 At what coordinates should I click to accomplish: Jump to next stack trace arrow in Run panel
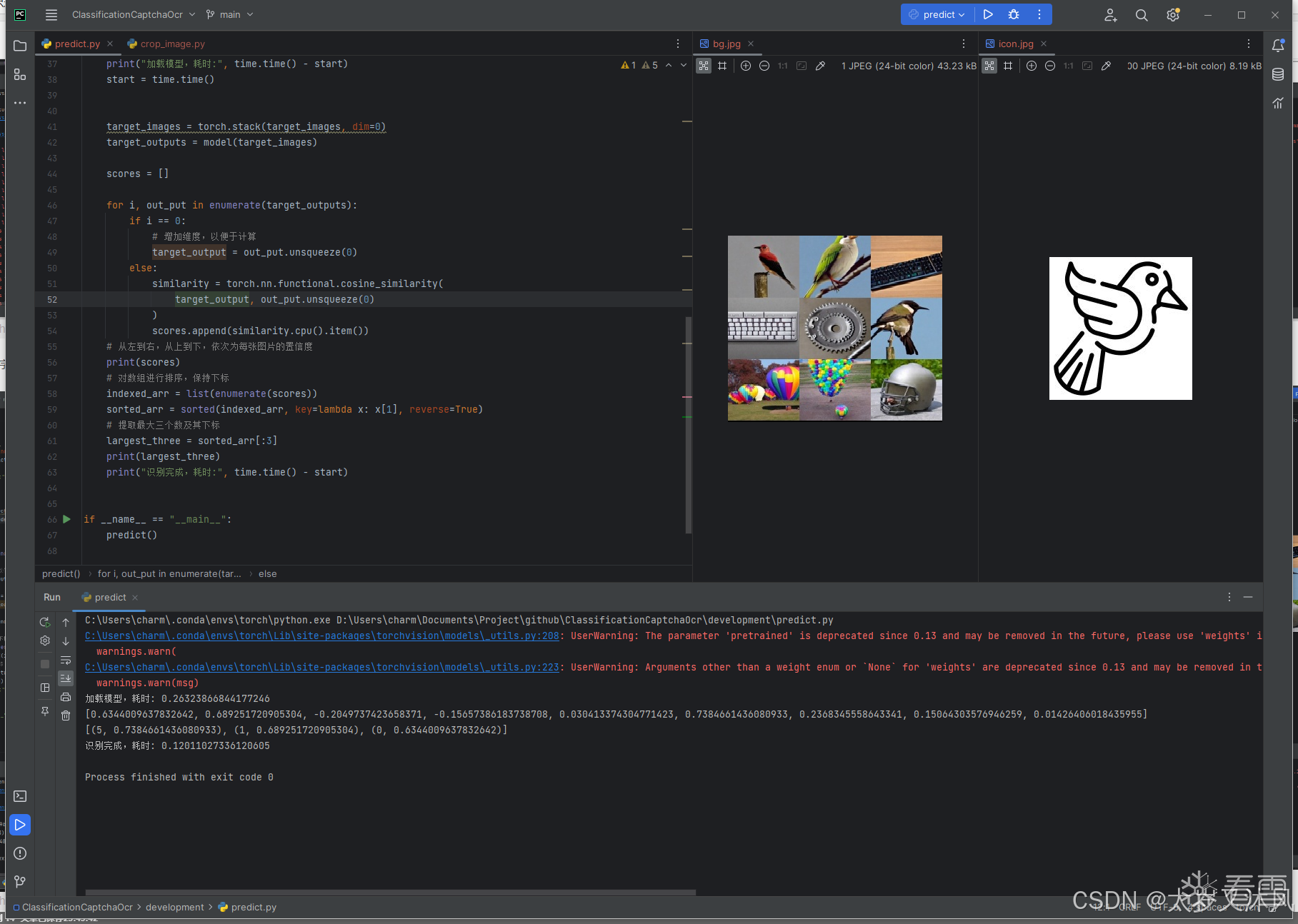click(66, 641)
